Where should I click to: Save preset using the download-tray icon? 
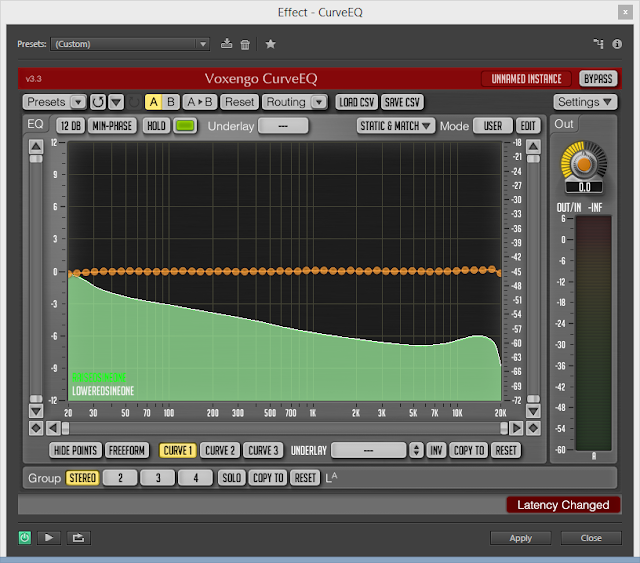click(x=226, y=44)
